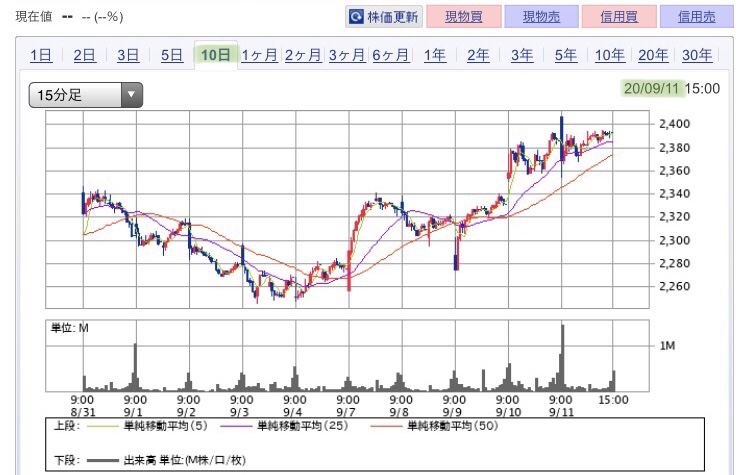
Task: Click the 9/8 date axis label
Action: pyautogui.click(x=399, y=412)
